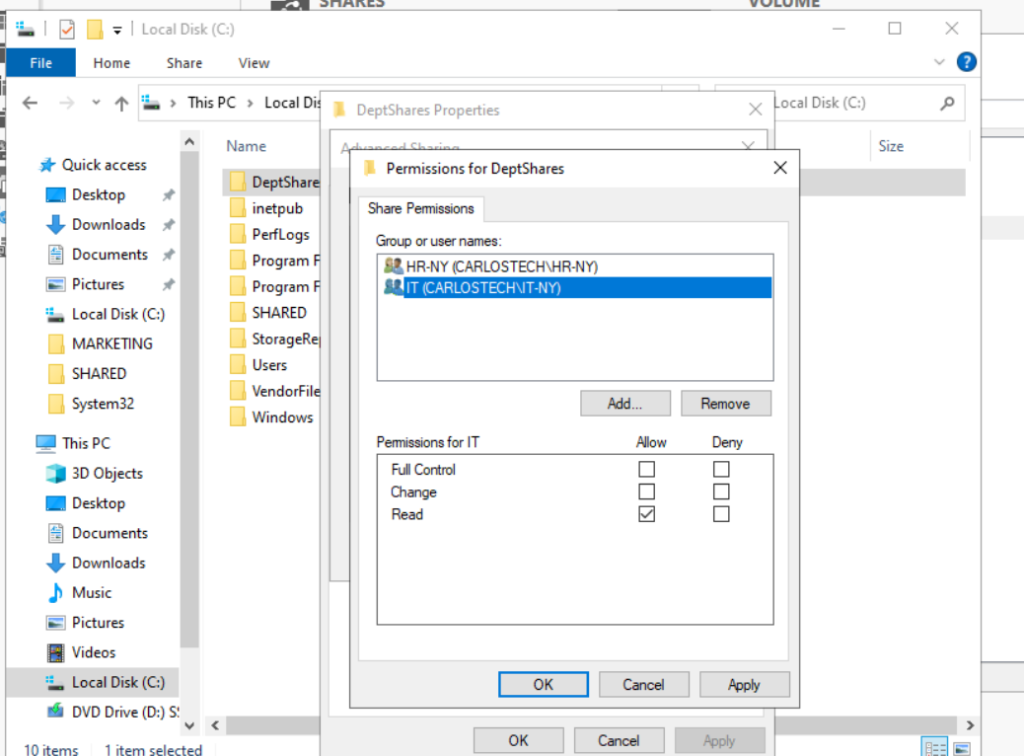Click the search magnifier icon
Screen dimensions: 1024x756
click(947, 102)
